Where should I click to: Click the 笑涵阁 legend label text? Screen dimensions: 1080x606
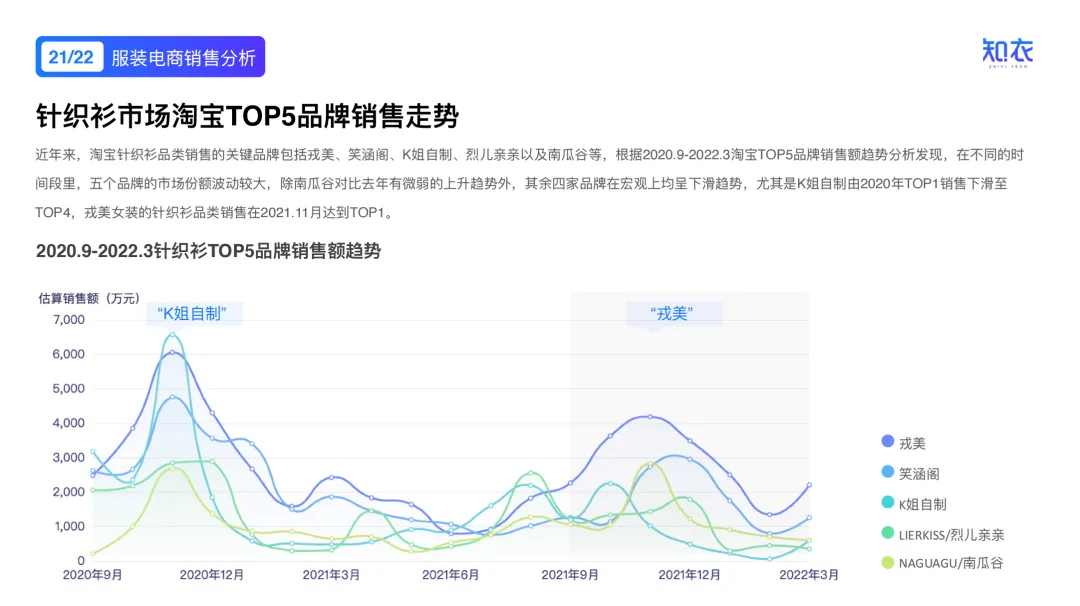(x=920, y=474)
